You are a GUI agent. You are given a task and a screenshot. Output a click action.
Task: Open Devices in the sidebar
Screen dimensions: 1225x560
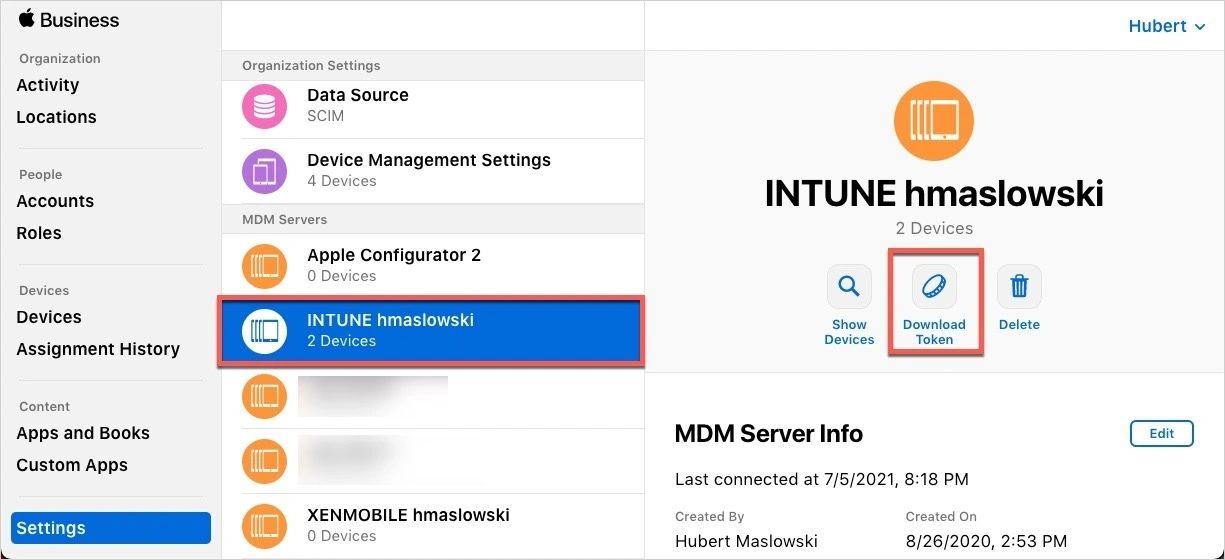49,317
